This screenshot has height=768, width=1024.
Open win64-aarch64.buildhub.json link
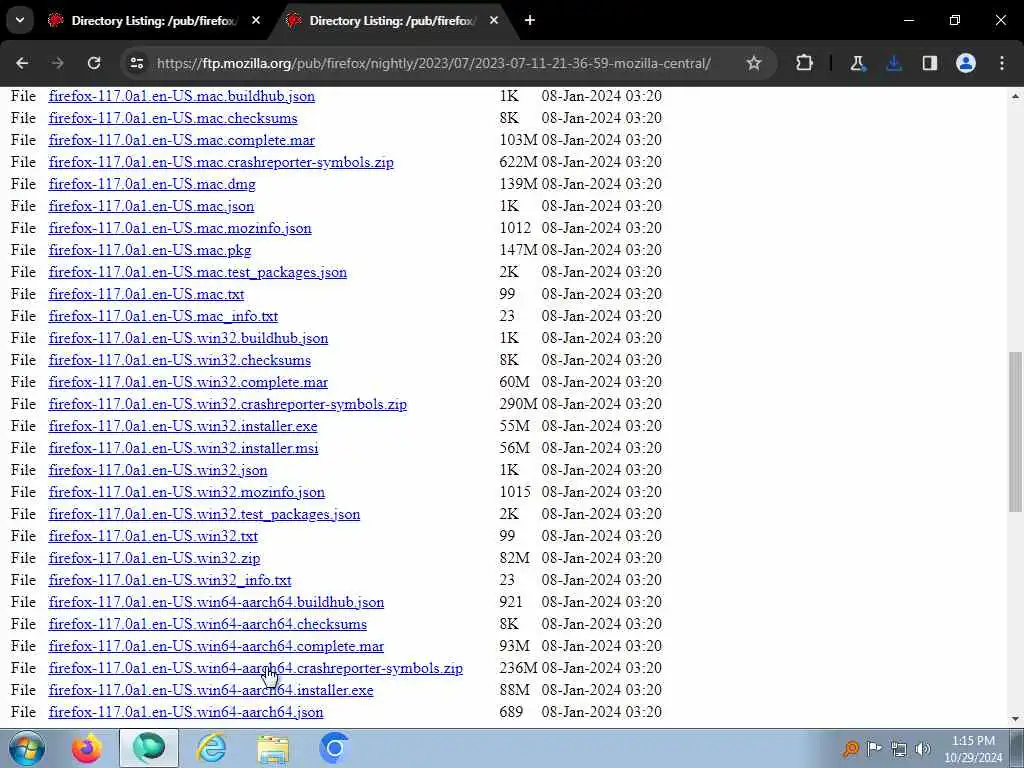pyautogui.click(x=216, y=602)
